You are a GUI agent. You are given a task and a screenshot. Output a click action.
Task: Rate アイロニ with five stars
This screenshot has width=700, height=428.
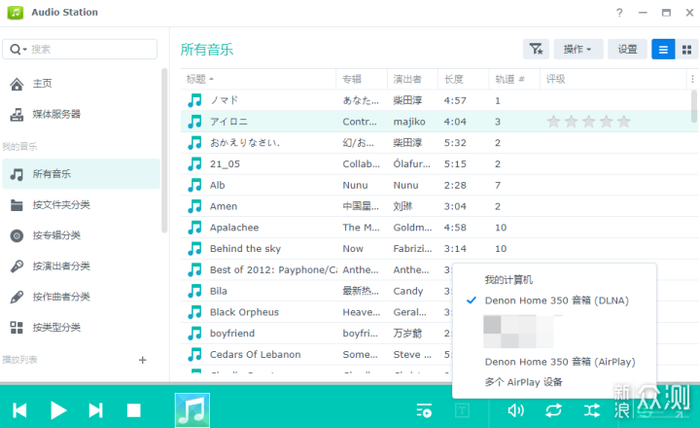[x=624, y=121]
